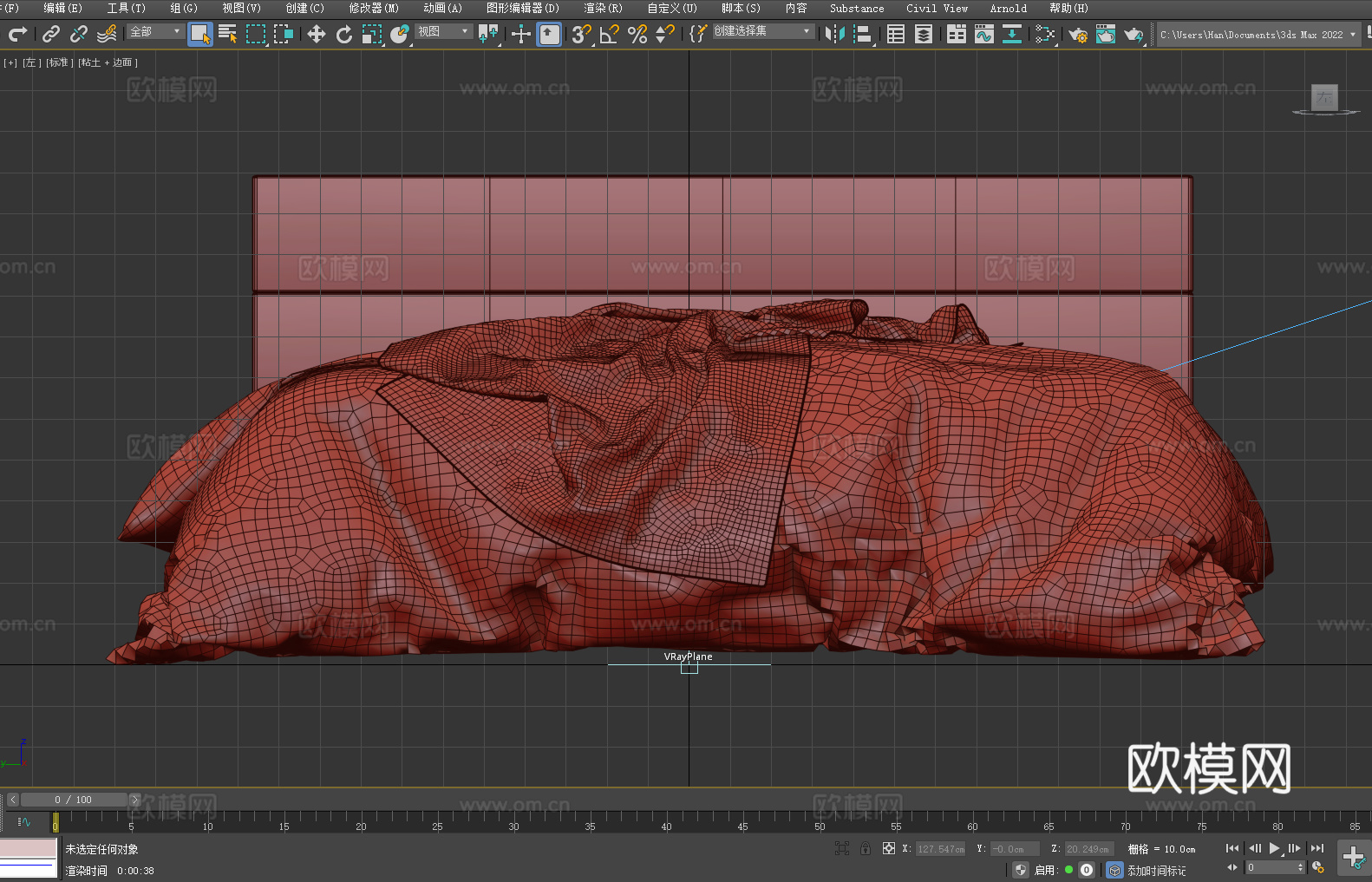Click the Select by Name icon
1372x882 pixels.
pyautogui.click(x=227, y=35)
